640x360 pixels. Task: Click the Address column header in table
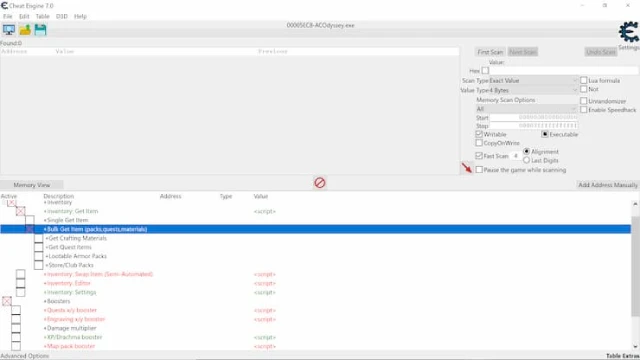pos(170,196)
